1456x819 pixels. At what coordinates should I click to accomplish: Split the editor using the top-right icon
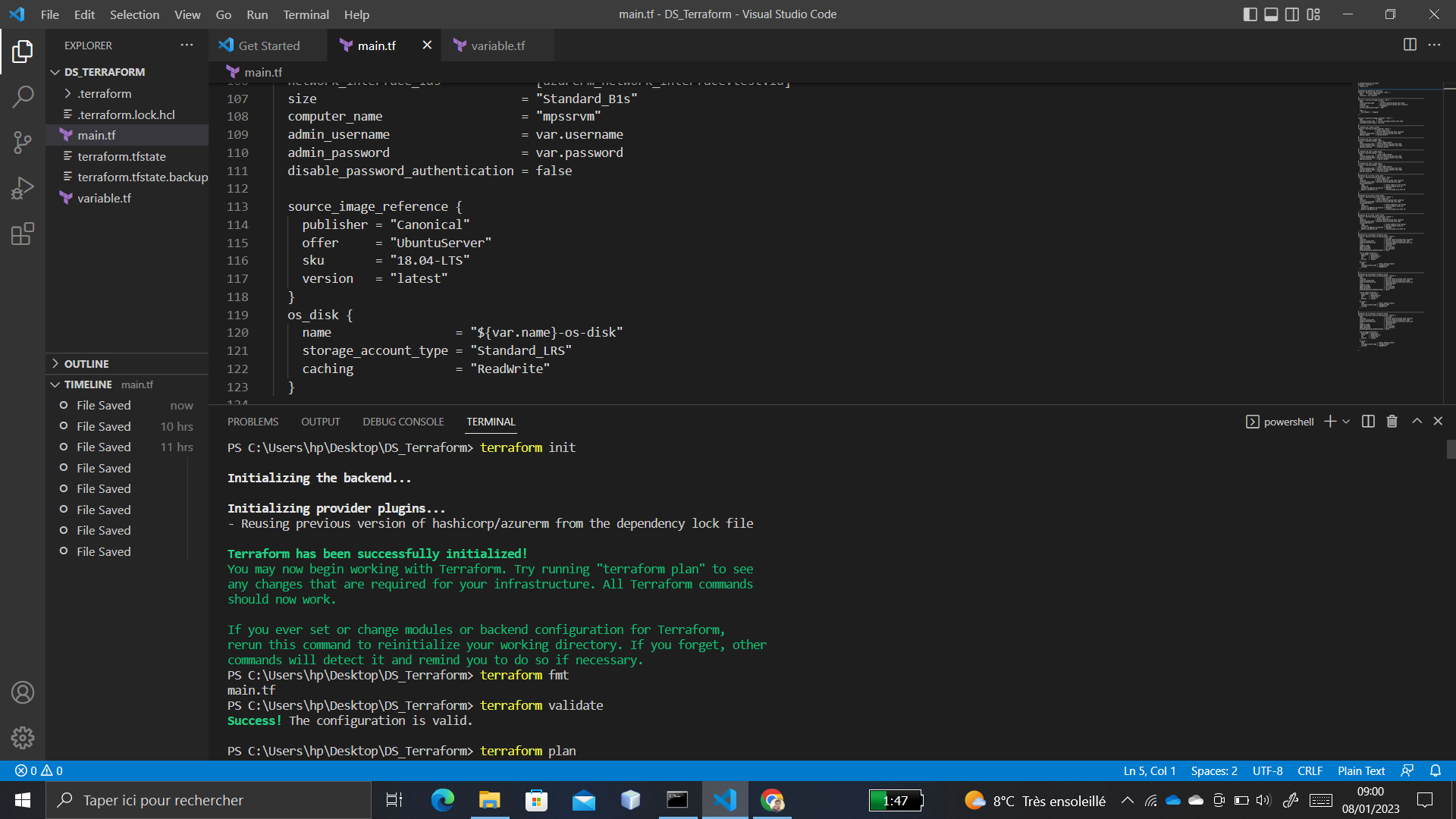click(1410, 45)
